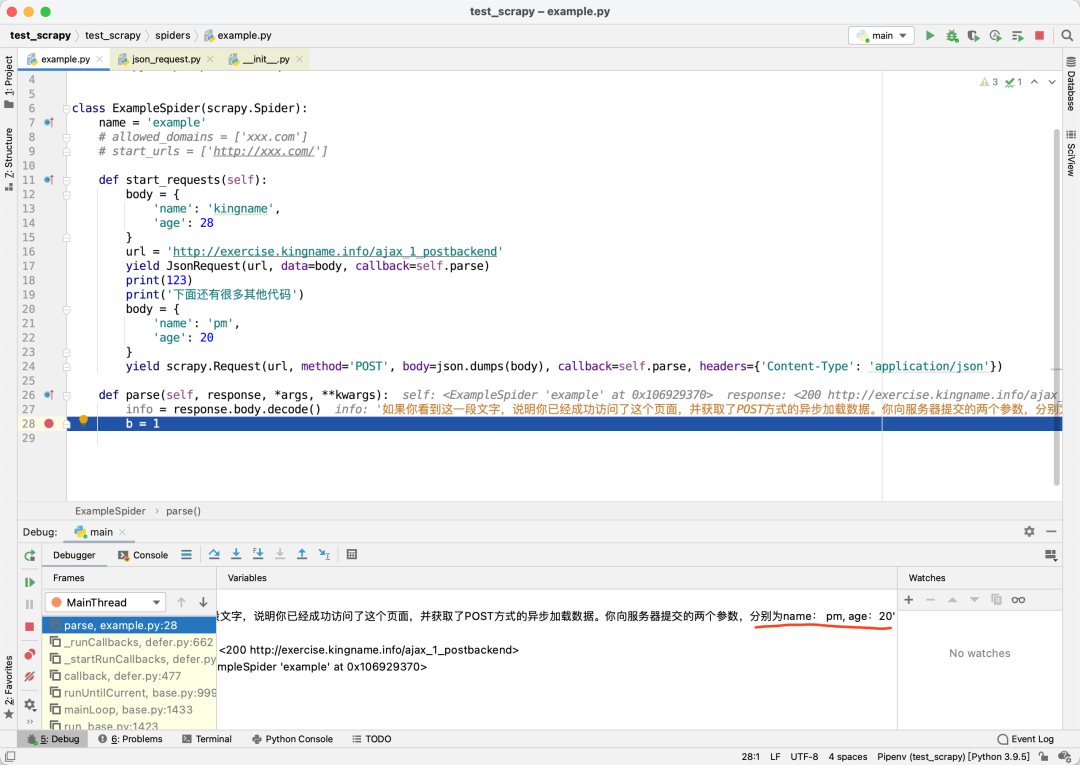Open the Python Console tool window
The image size is (1080, 765).
pos(292,739)
